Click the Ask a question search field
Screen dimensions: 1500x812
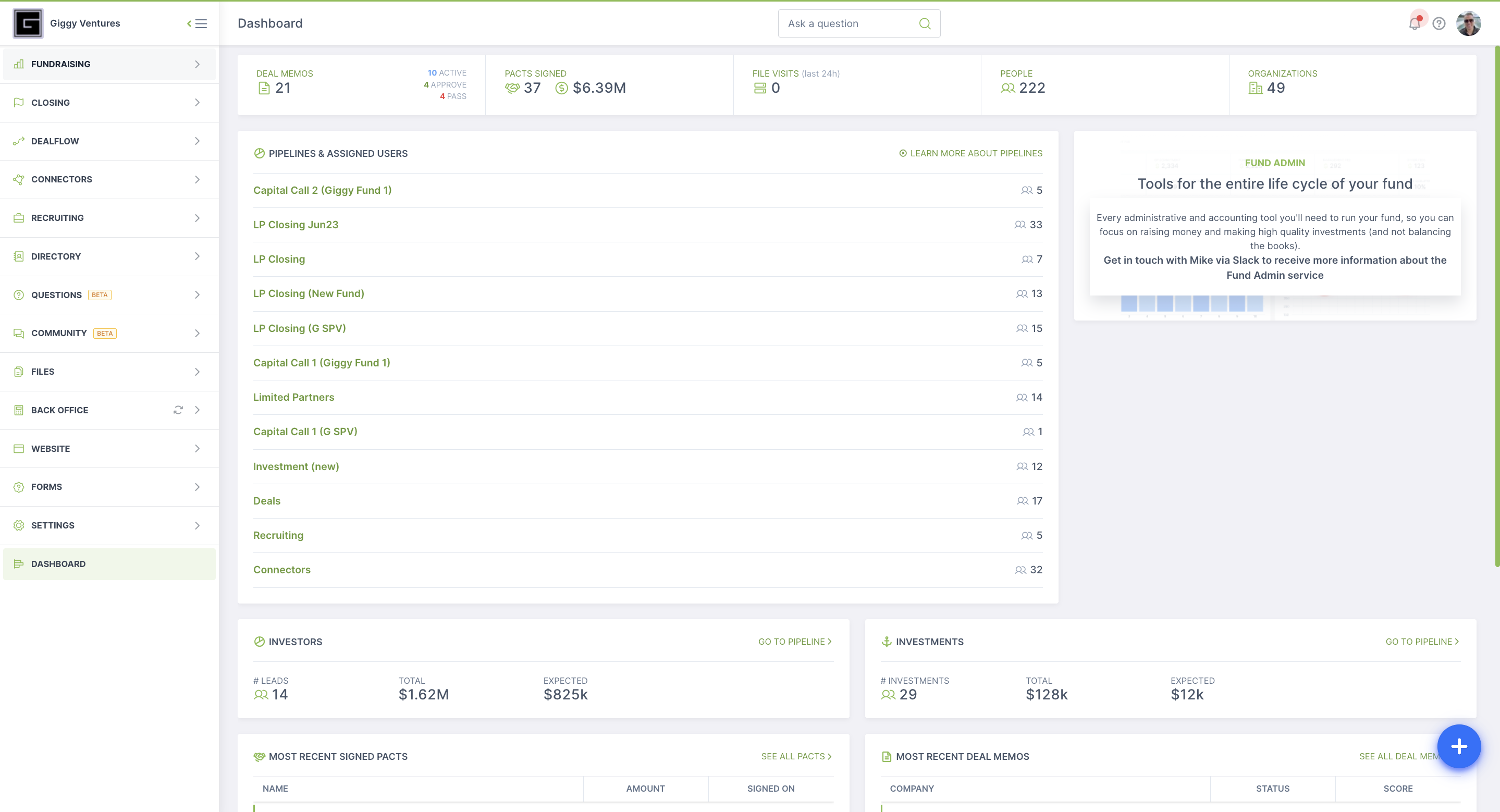[x=857, y=23]
